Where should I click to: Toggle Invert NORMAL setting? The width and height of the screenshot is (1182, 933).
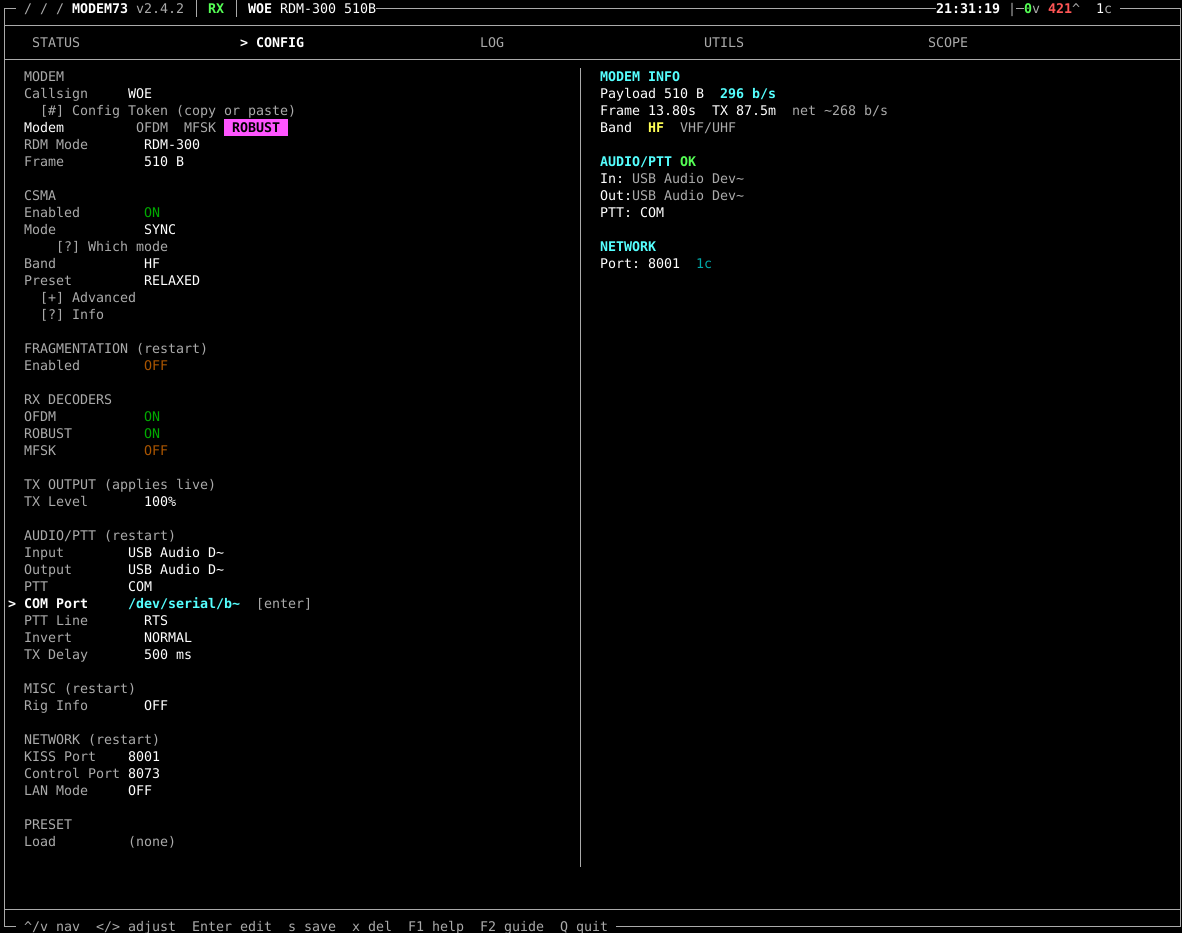coord(168,638)
